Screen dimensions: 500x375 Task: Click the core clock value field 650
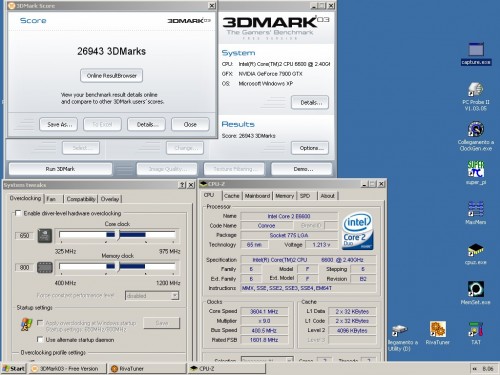tap(24, 236)
